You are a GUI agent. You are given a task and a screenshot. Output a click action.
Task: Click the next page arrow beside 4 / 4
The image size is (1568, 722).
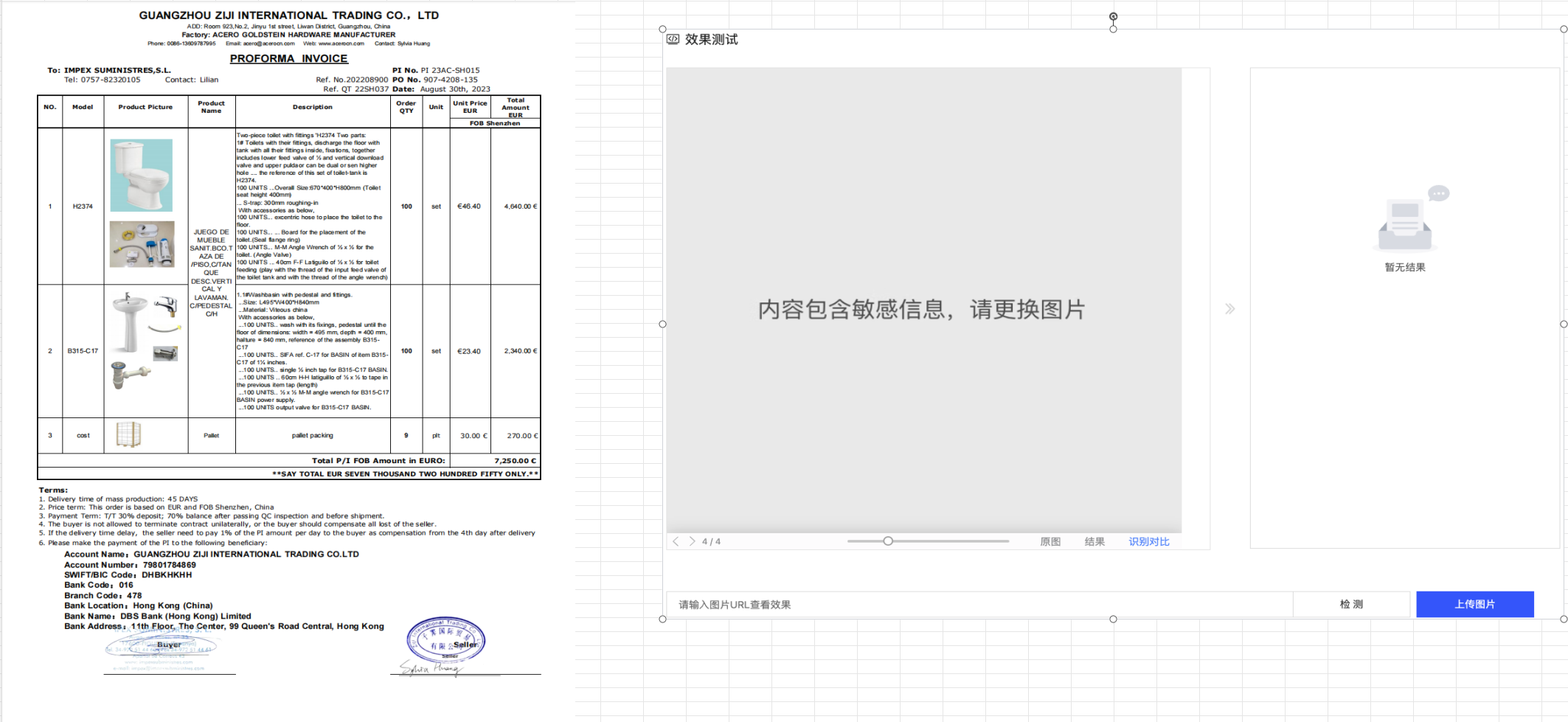pyautogui.click(x=692, y=541)
